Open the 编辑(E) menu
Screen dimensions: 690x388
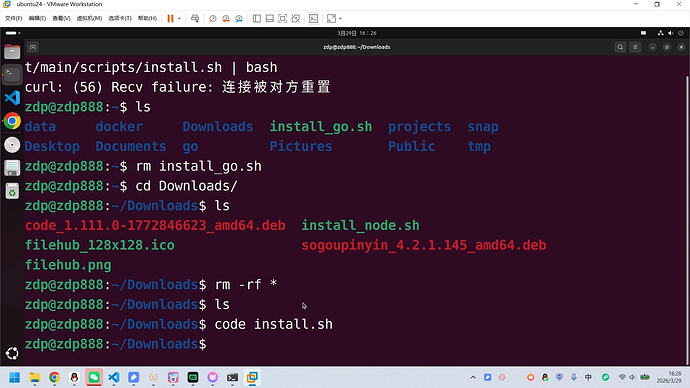click(37, 18)
